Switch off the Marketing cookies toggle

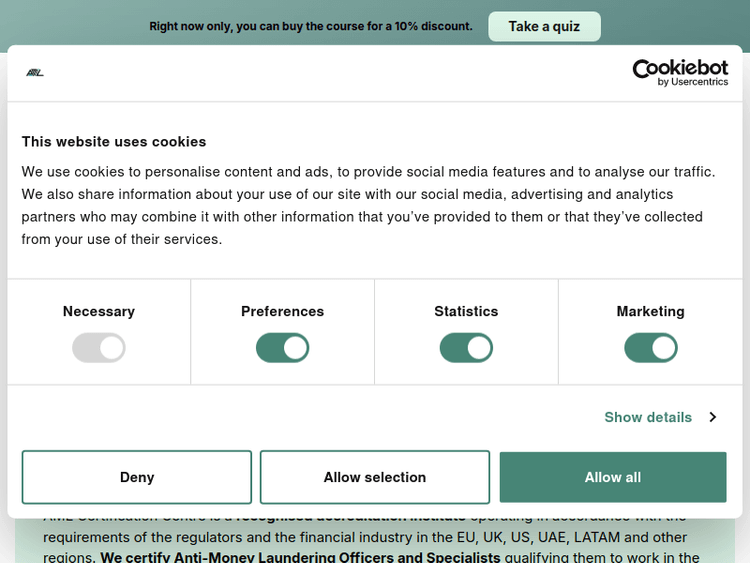click(x=651, y=348)
